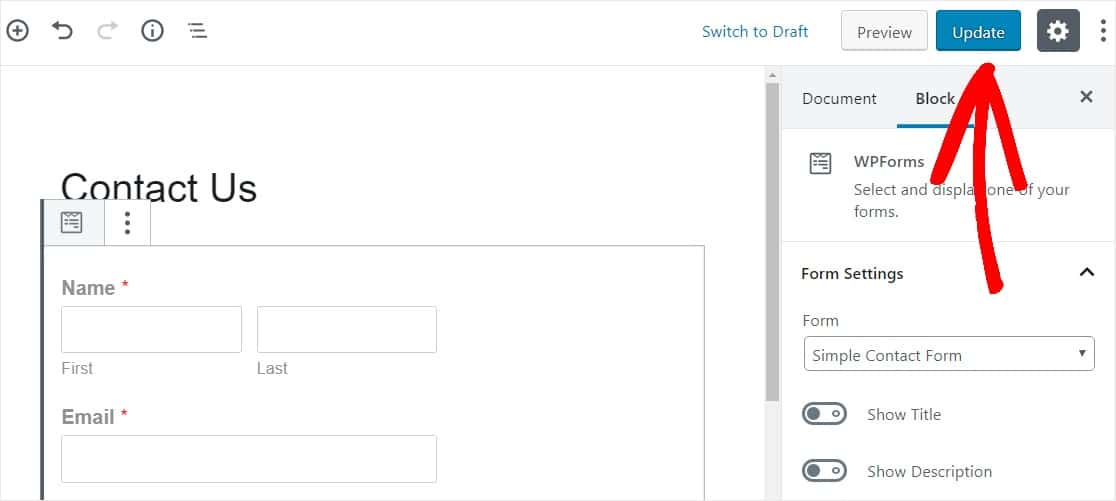Open more tools vertical dots menu
The width and height of the screenshot is (1116, 501).
pyautogui.click(x=1103, y=31)
